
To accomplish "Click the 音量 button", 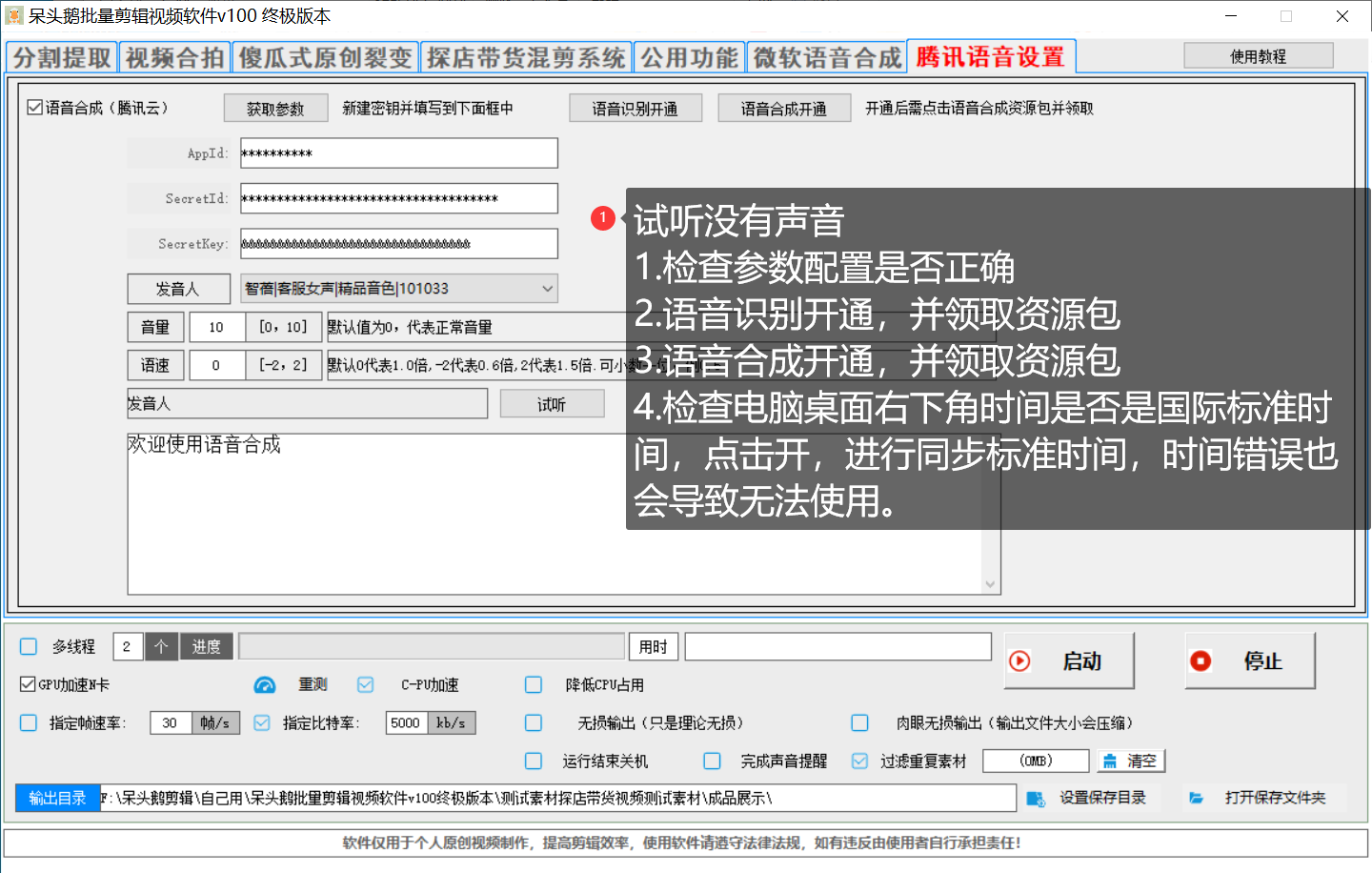I will pyautogui.click(x=155, y=327).
